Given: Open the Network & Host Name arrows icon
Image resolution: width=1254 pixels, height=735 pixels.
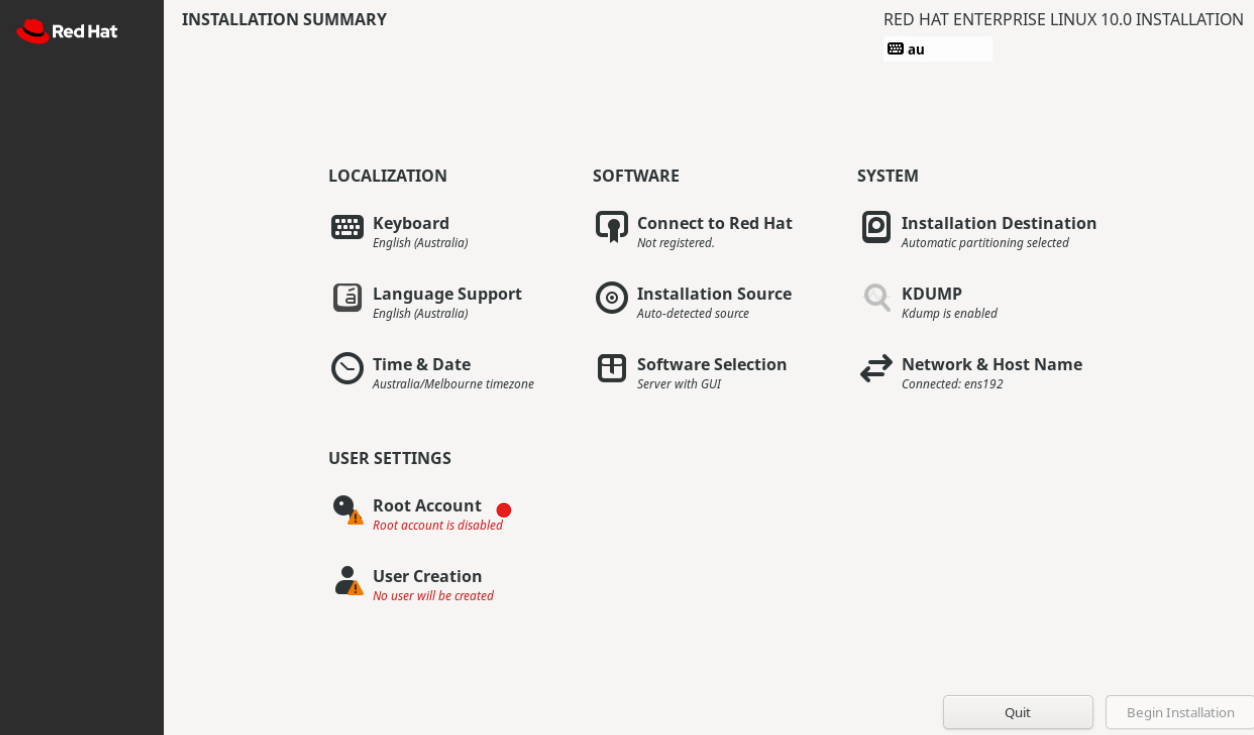Looking at the screenshot, I should pyautogui.click(x=876, y=368).
